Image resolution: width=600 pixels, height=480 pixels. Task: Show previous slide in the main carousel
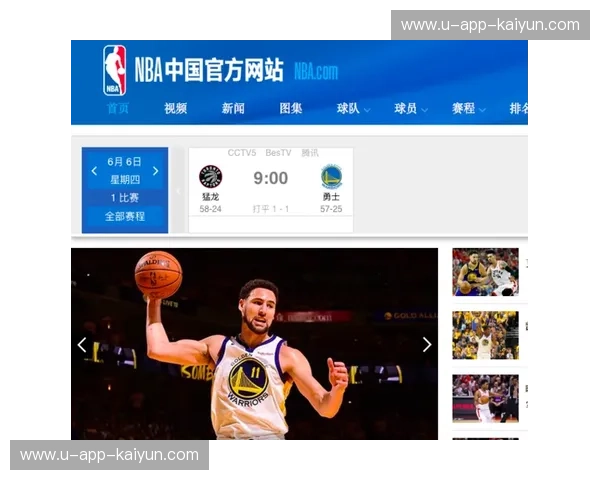[x=82, y=345]
